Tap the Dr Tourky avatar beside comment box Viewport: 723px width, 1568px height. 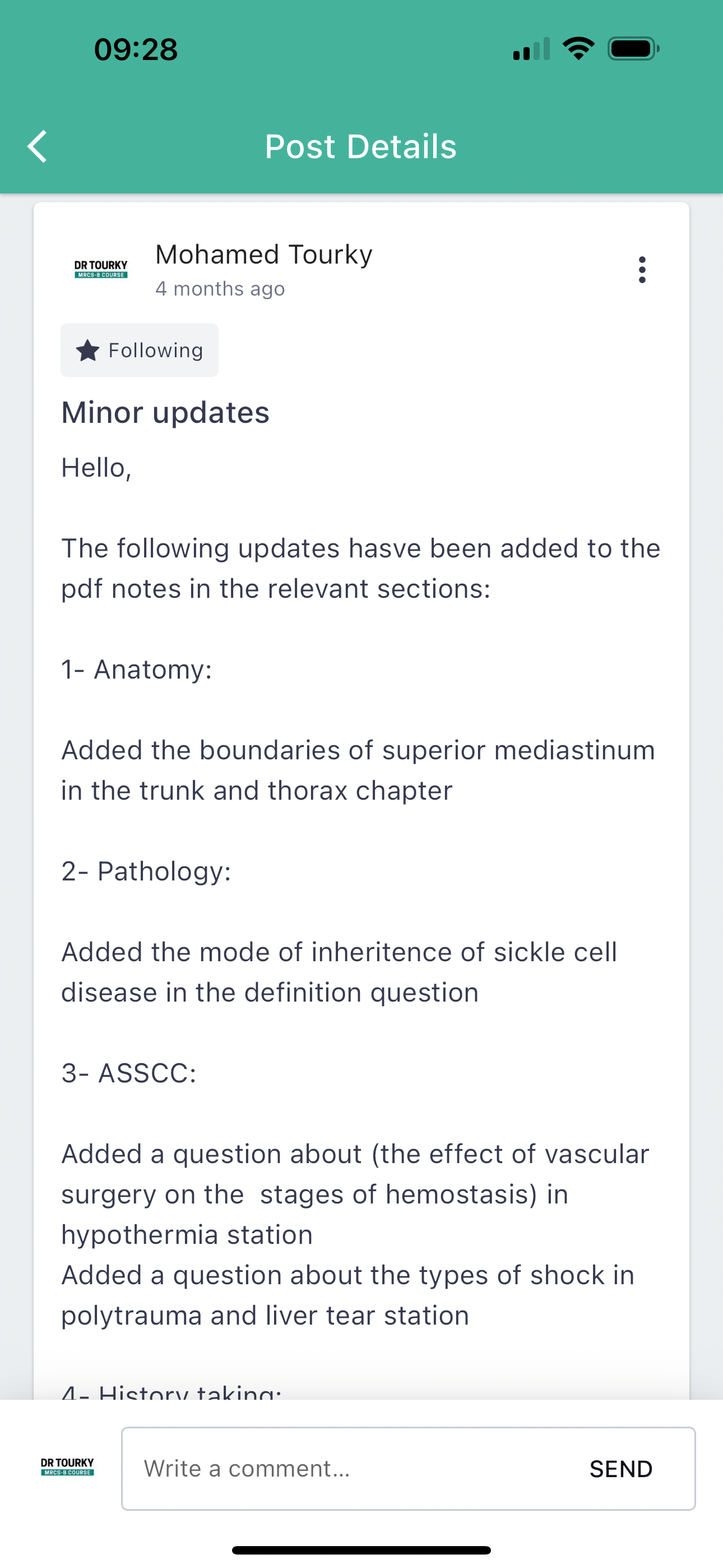(x=68, y=1466)
